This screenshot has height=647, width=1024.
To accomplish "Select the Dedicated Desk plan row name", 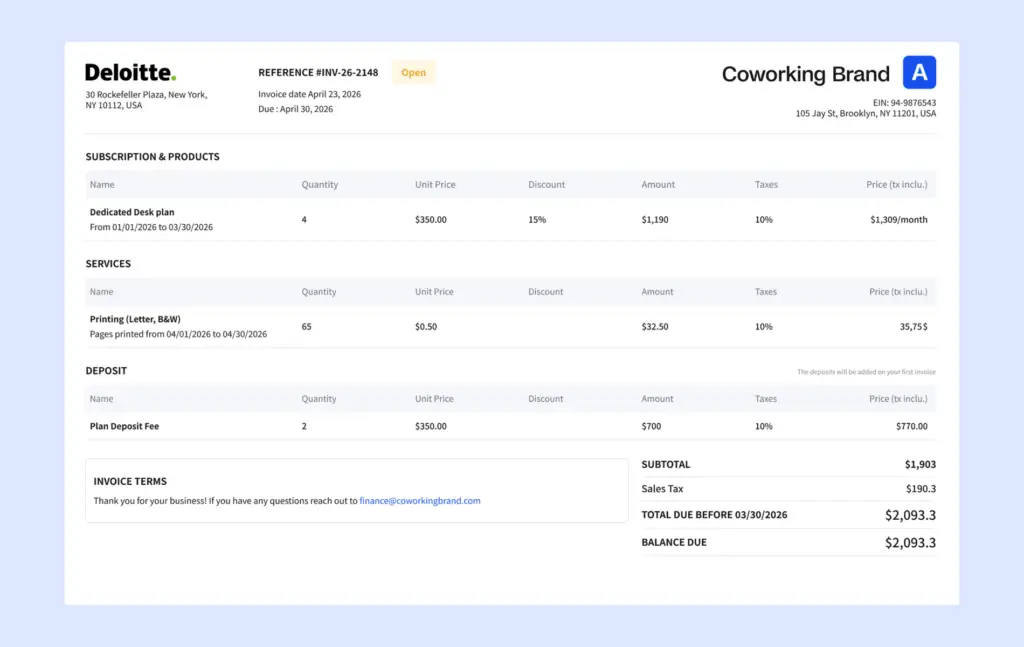I will coord(132,212).
